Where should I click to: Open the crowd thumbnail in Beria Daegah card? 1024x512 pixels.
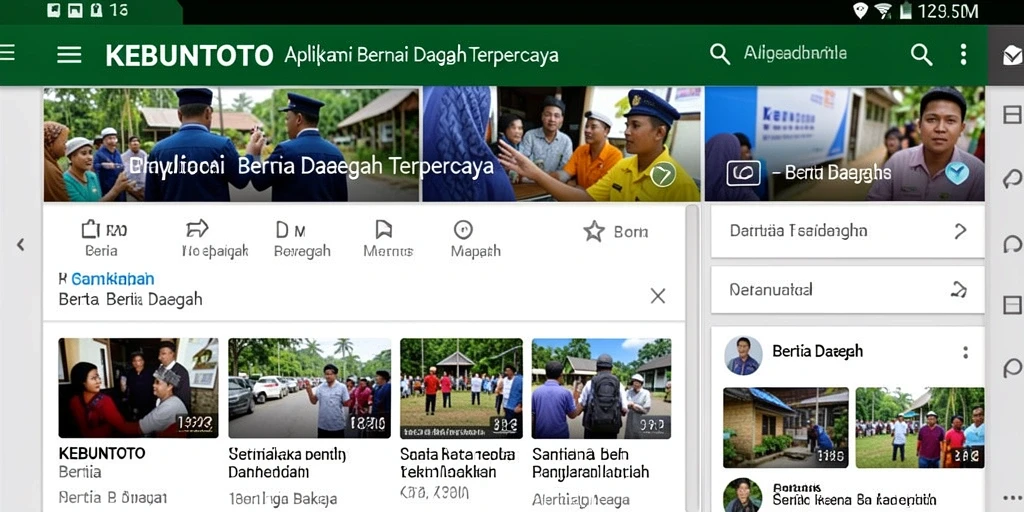(920, 427)
